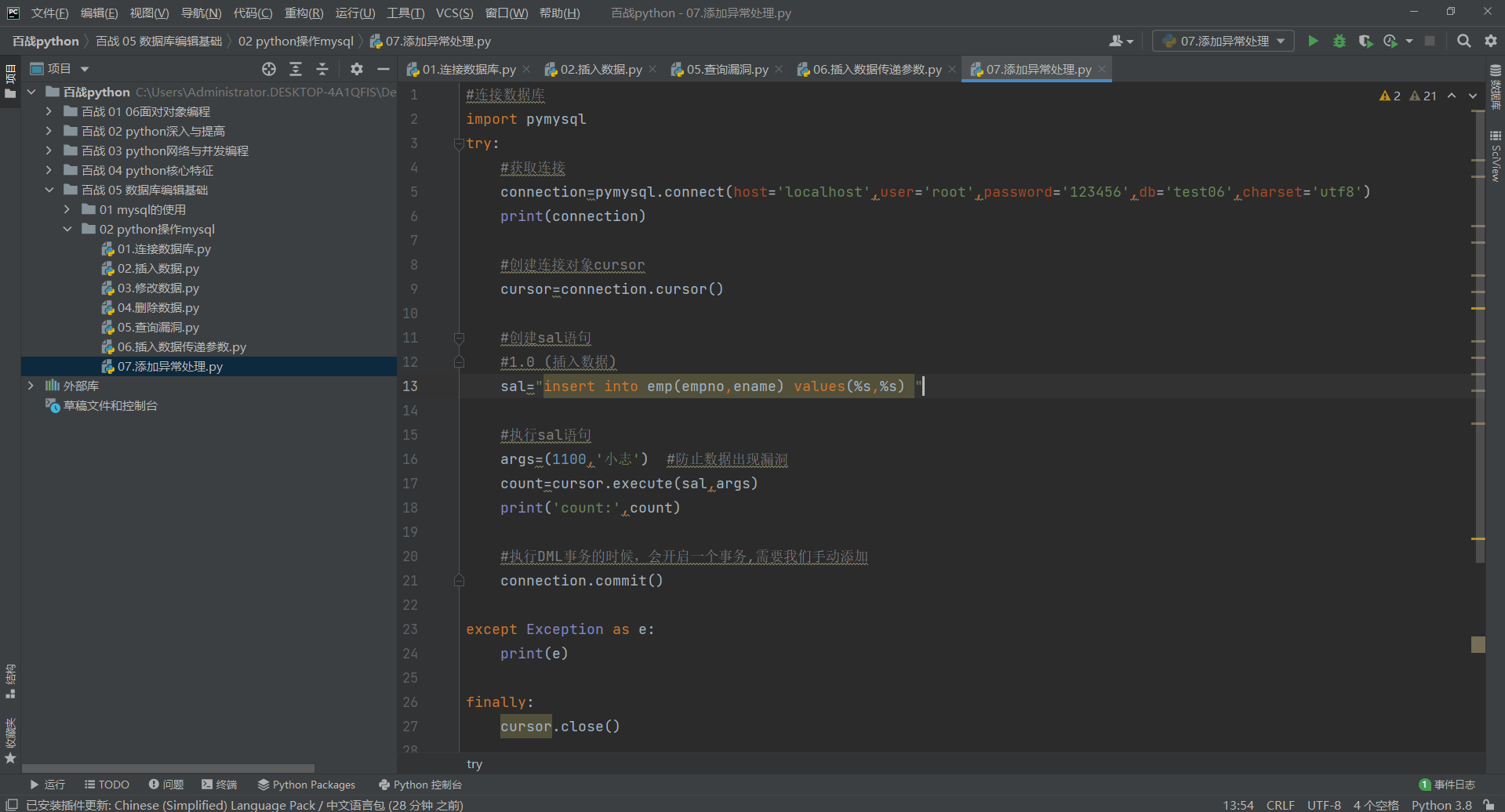This screenshot has height=812, width=1505.
Task: Open the SciView side tool window
Action: pos(1495,156)
